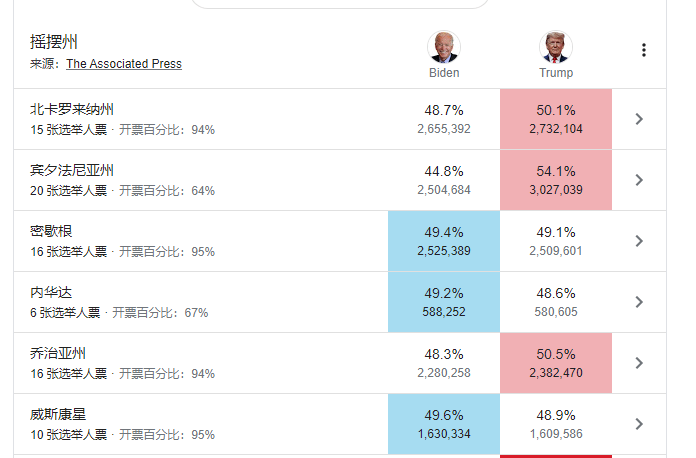696x458 pixels.
Task: Select Trump's red 50.1% result cell
Action: coord(556,119)
